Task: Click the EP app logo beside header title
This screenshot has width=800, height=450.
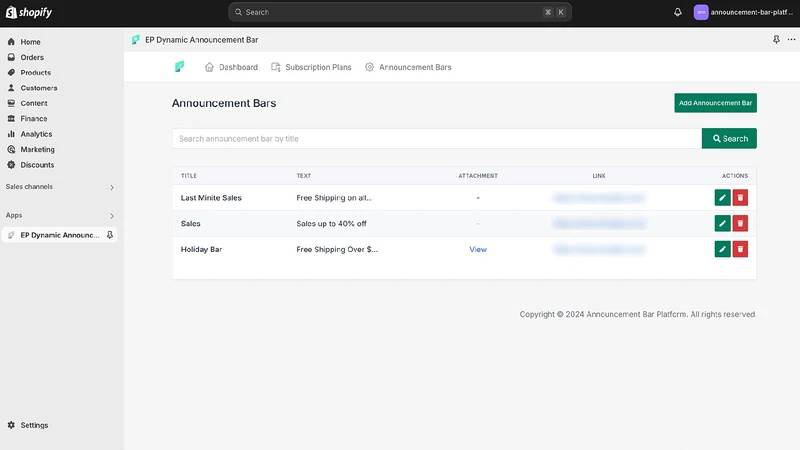Action: click(135, 40)
